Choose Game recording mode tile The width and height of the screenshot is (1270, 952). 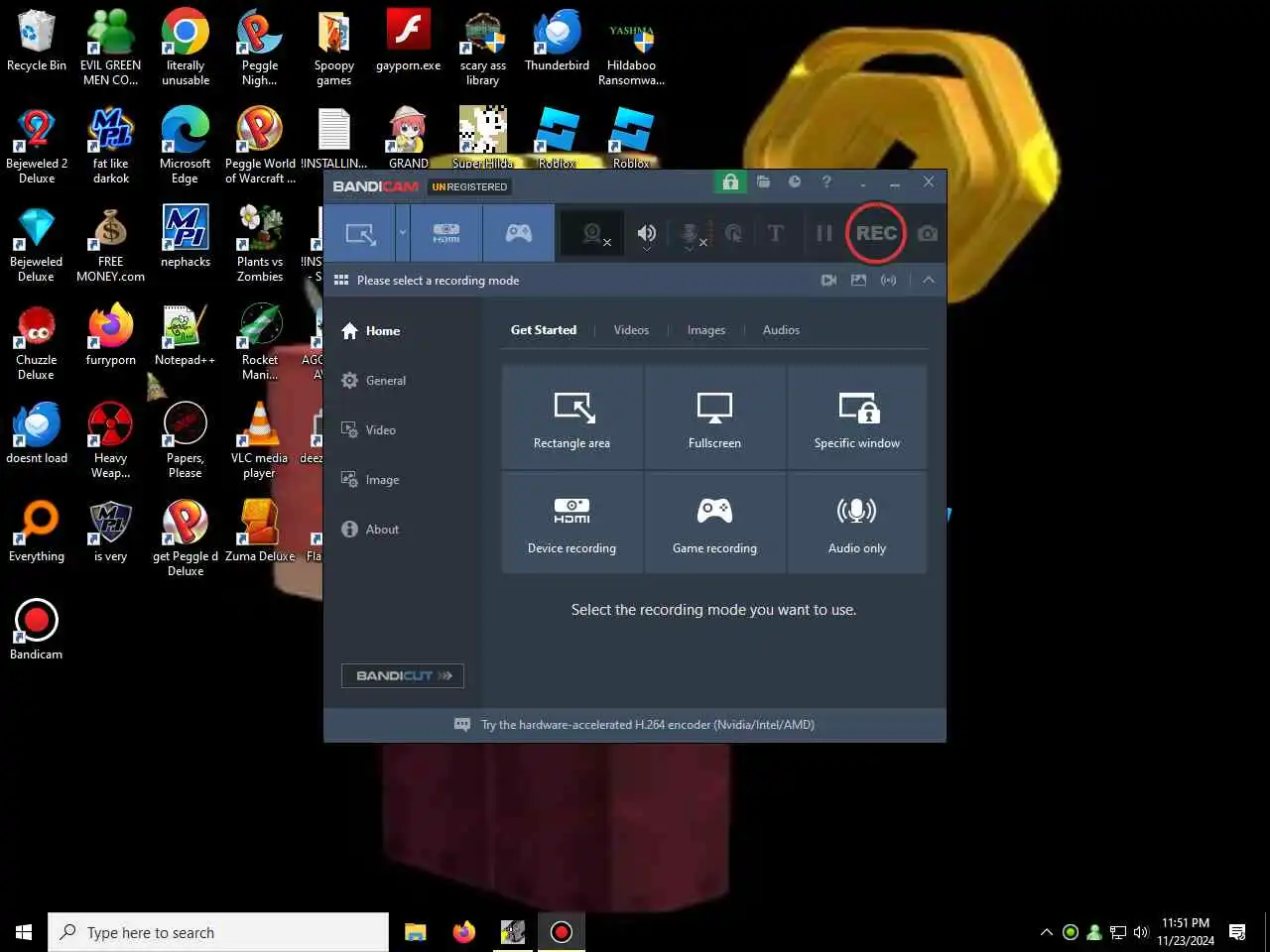click(x=714, y=523)
